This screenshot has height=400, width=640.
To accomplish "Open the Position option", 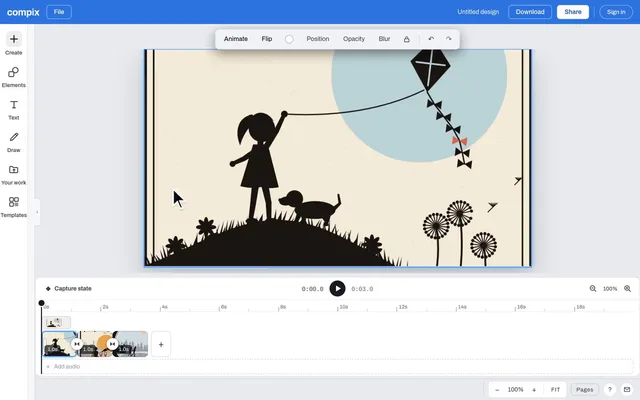I will coord(318,39).
